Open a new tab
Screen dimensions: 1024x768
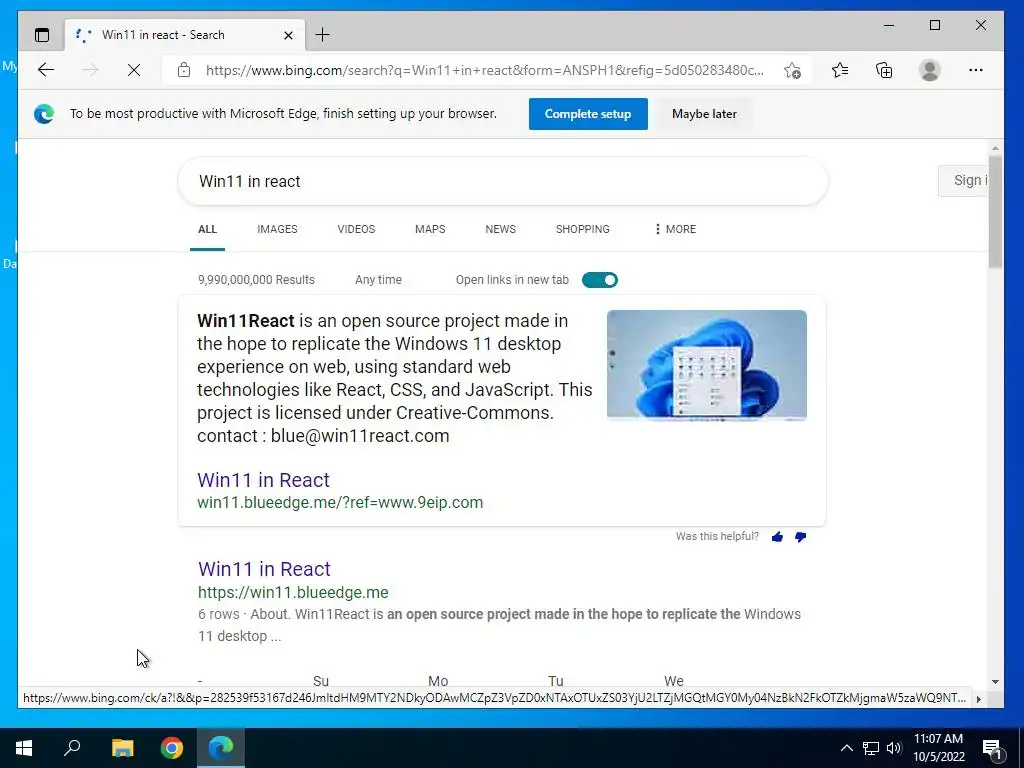click(x=323, y=35)
